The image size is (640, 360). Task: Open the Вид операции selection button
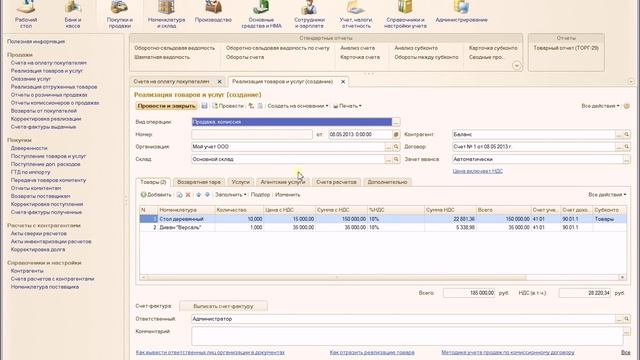click(396, 122)
